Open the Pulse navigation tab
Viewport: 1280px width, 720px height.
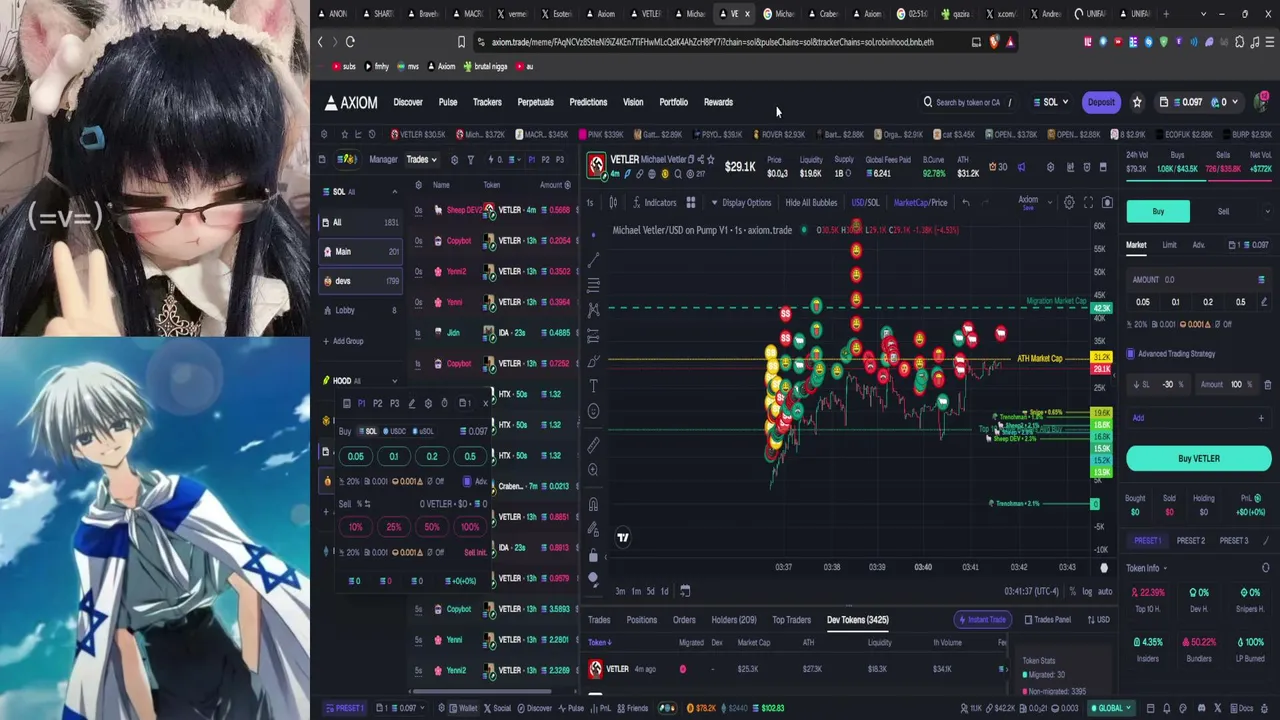tap(448, 102)
